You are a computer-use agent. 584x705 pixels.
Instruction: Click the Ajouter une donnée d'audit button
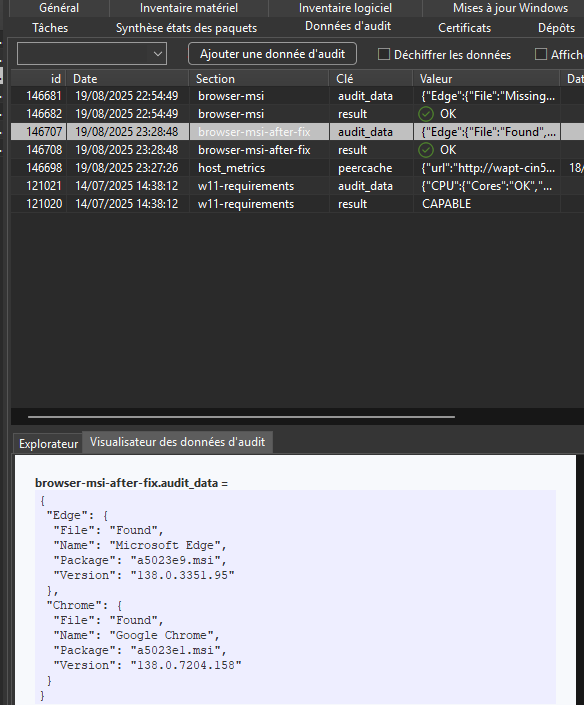coord(272,54)
